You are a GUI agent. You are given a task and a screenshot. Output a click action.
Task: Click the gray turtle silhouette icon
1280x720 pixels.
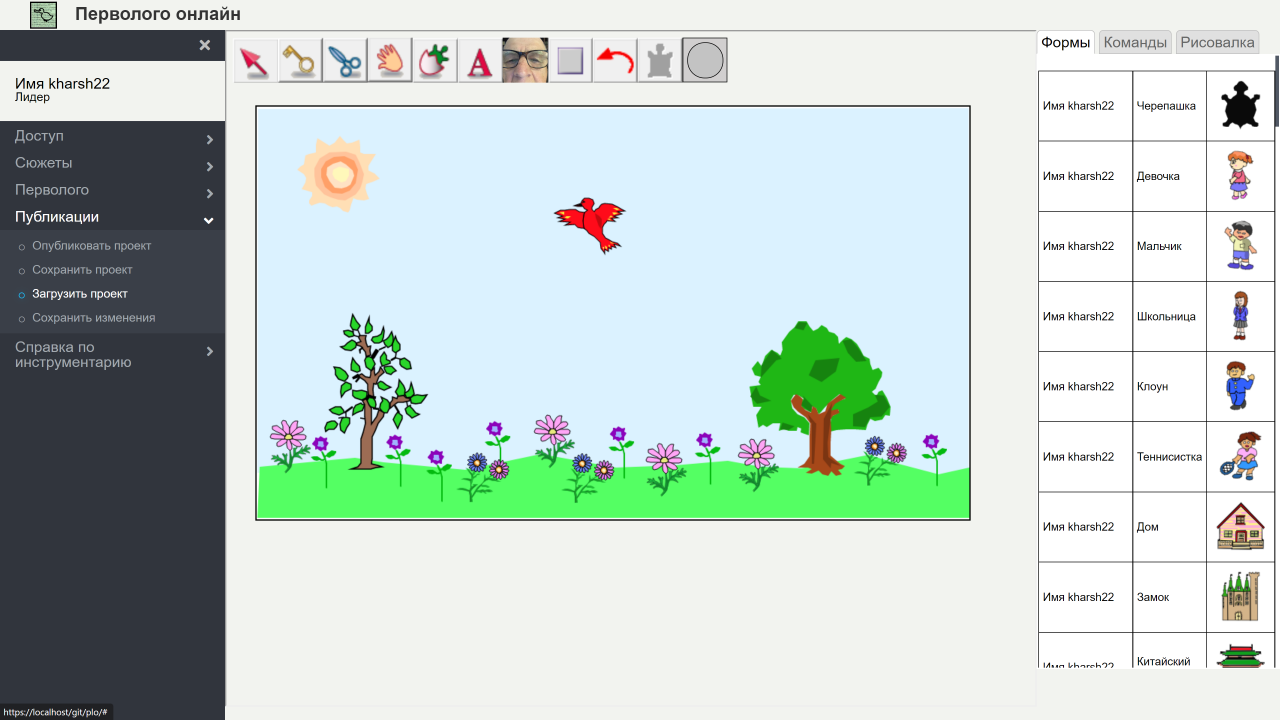click(659, 61)
